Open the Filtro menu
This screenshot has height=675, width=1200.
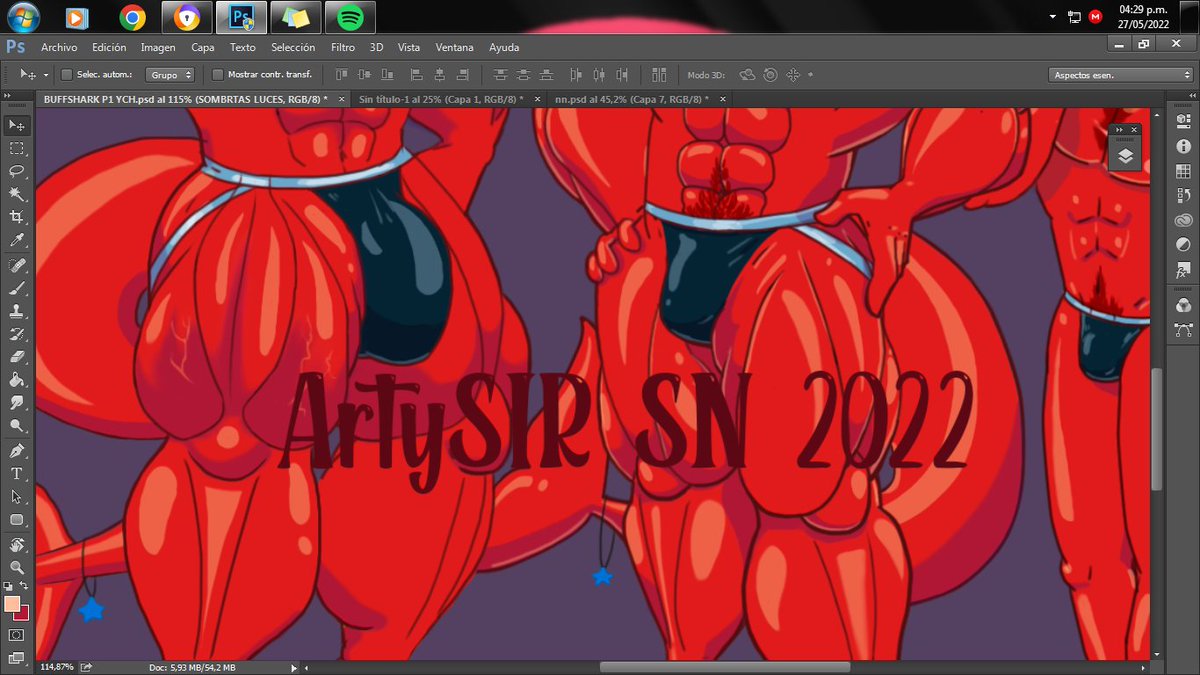343,47
